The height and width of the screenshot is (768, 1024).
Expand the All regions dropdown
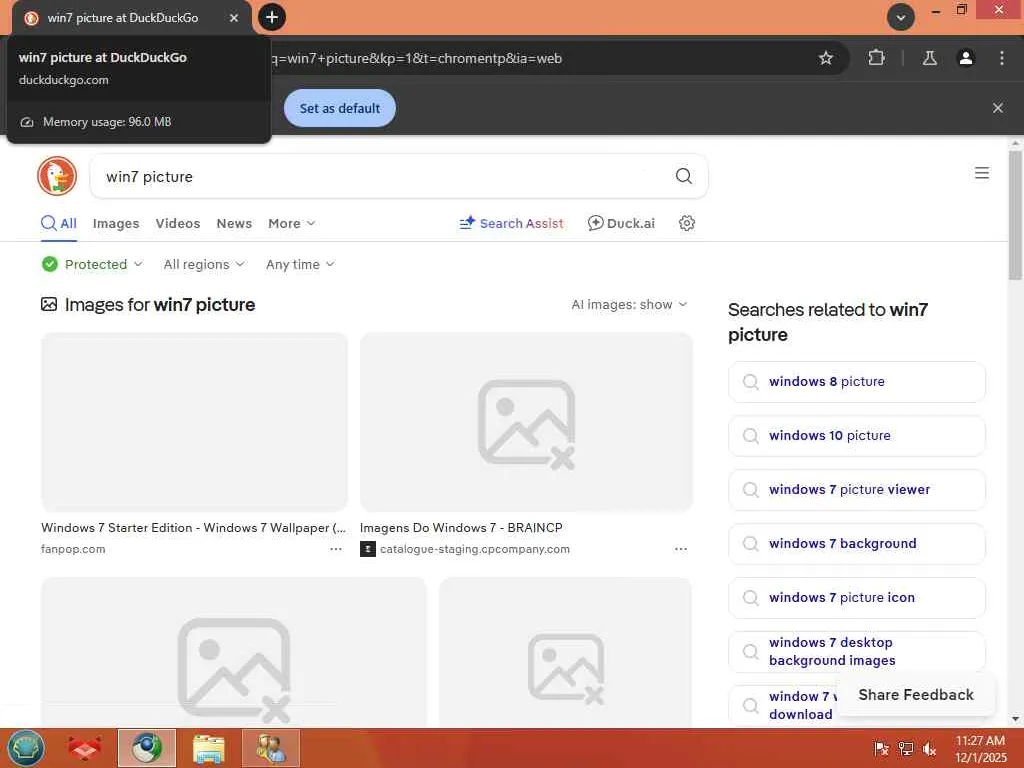(204, 264)
